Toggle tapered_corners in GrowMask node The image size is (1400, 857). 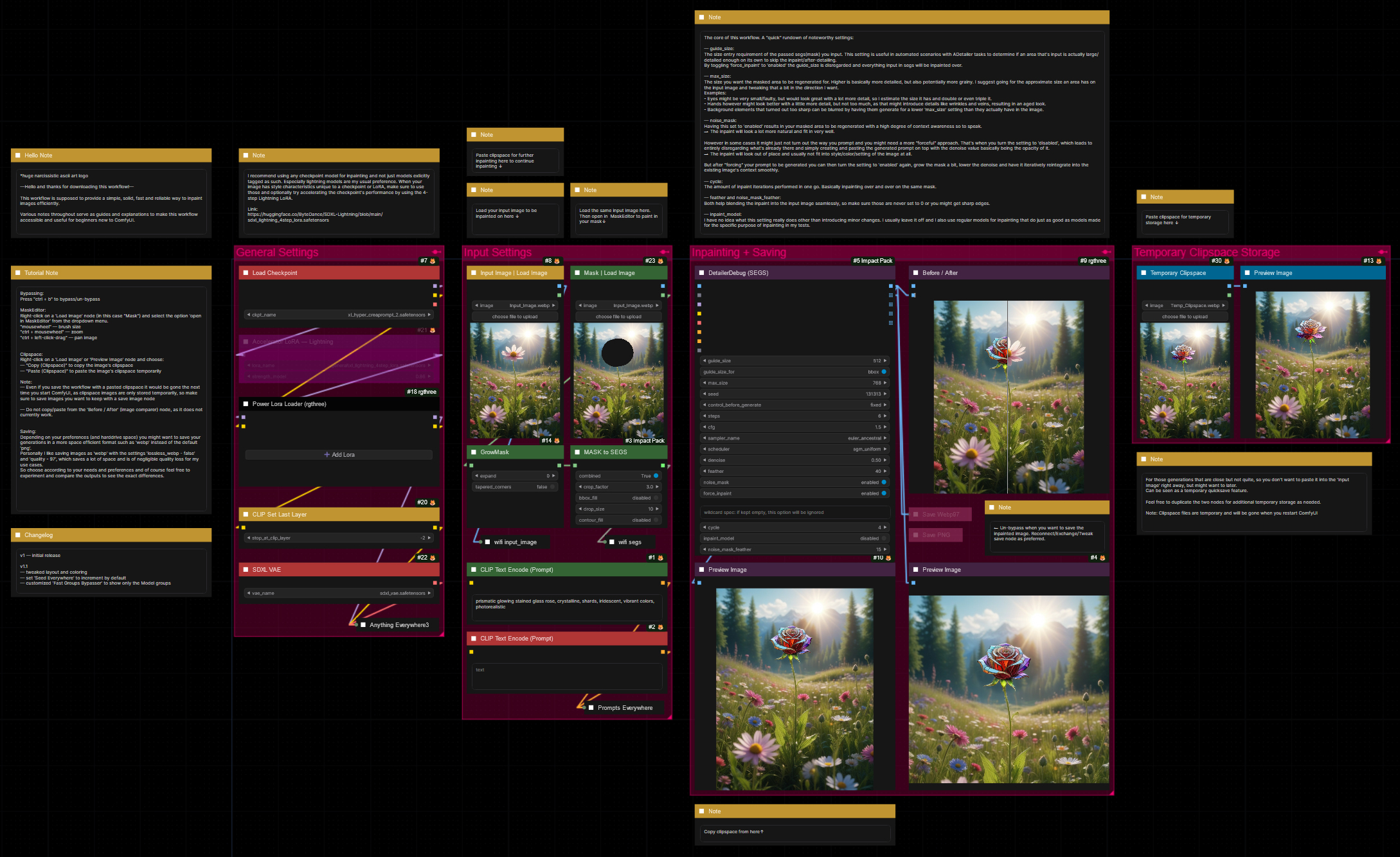coord(552,487)
